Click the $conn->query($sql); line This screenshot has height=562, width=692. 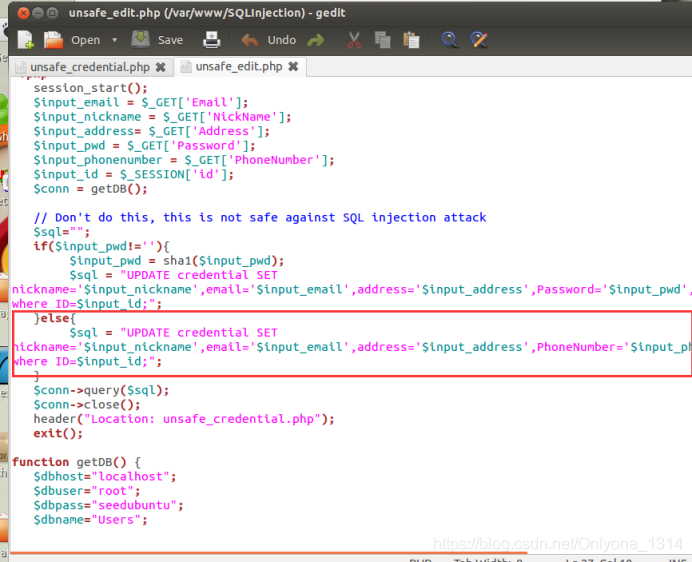click(x=101, y=390)
